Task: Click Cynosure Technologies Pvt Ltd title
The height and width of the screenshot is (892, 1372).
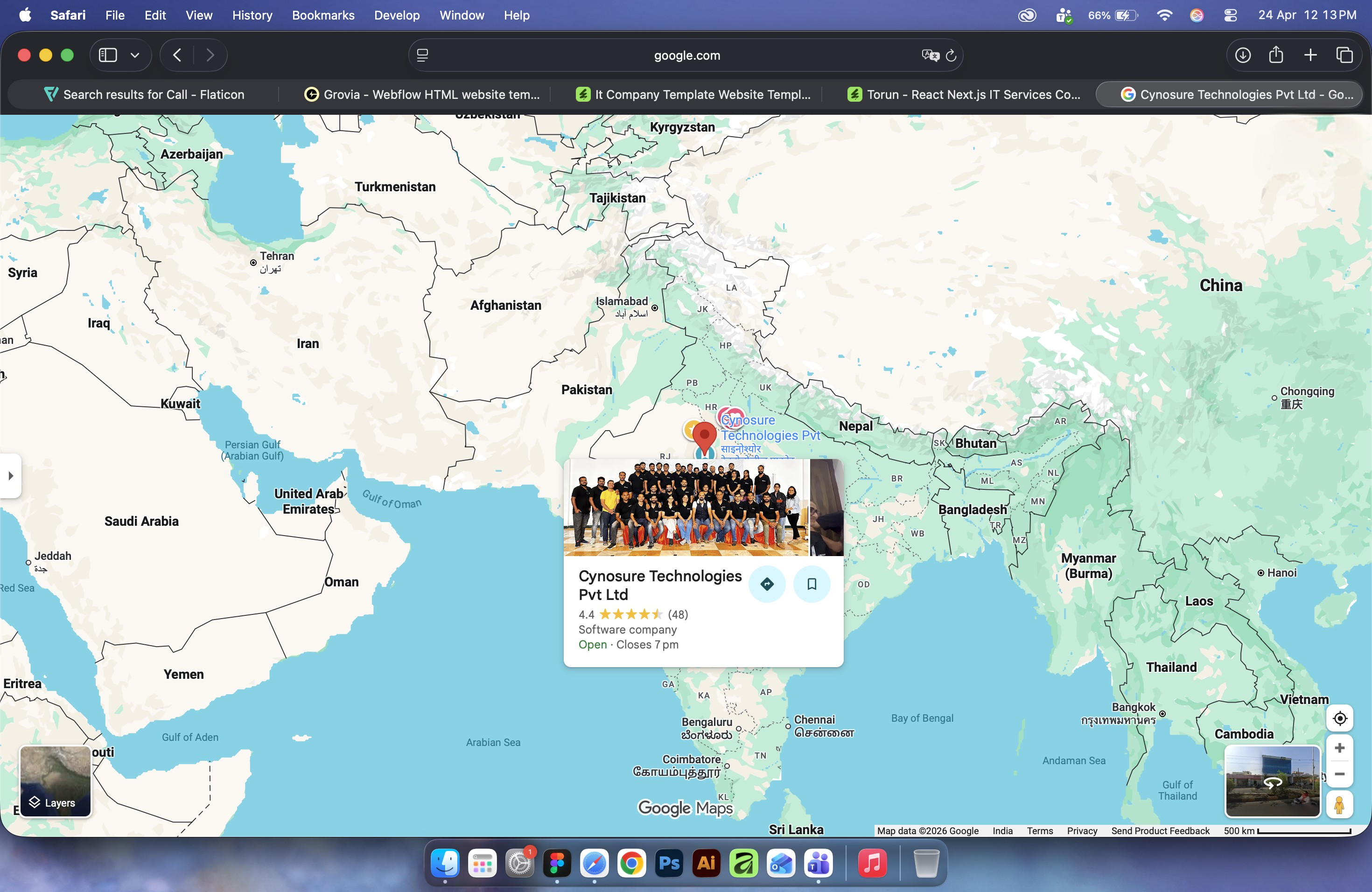Action: click(x=659, y=585)
